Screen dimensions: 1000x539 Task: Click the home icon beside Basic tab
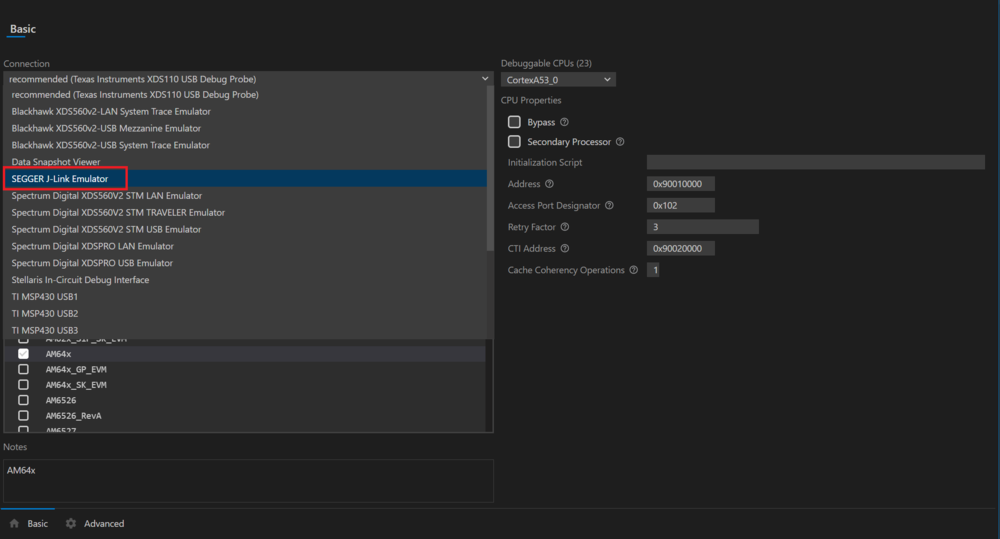click(14, 523)
